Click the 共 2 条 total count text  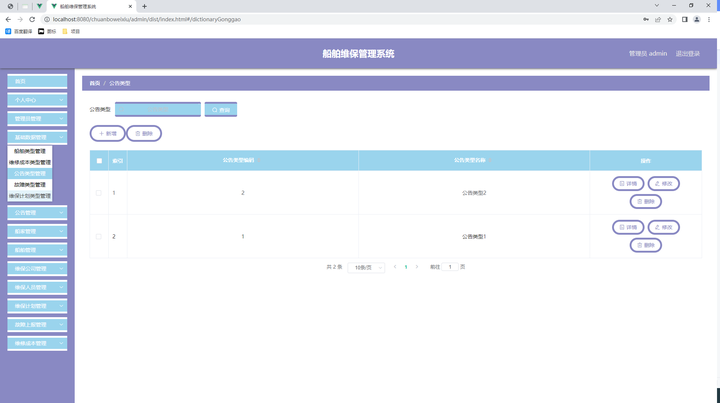tap(334, 267)
